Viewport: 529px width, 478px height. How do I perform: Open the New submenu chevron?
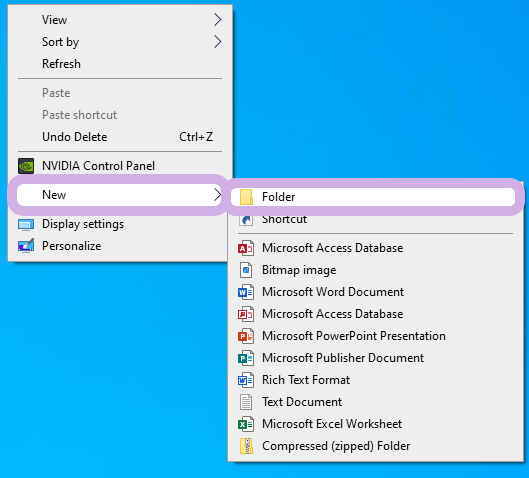pyautogui.click(x=218, y=195)
